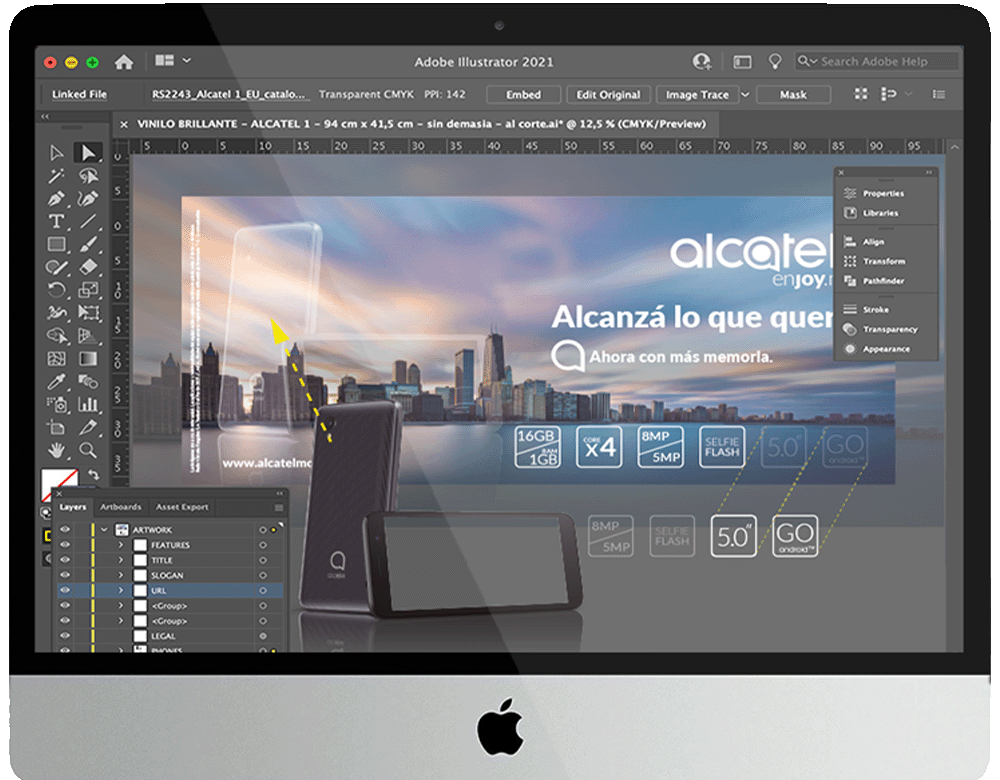The width and height of the screenshot is (1000, 780).
Task: Switch to the Asset Export tab
Action: pos(182,507)
